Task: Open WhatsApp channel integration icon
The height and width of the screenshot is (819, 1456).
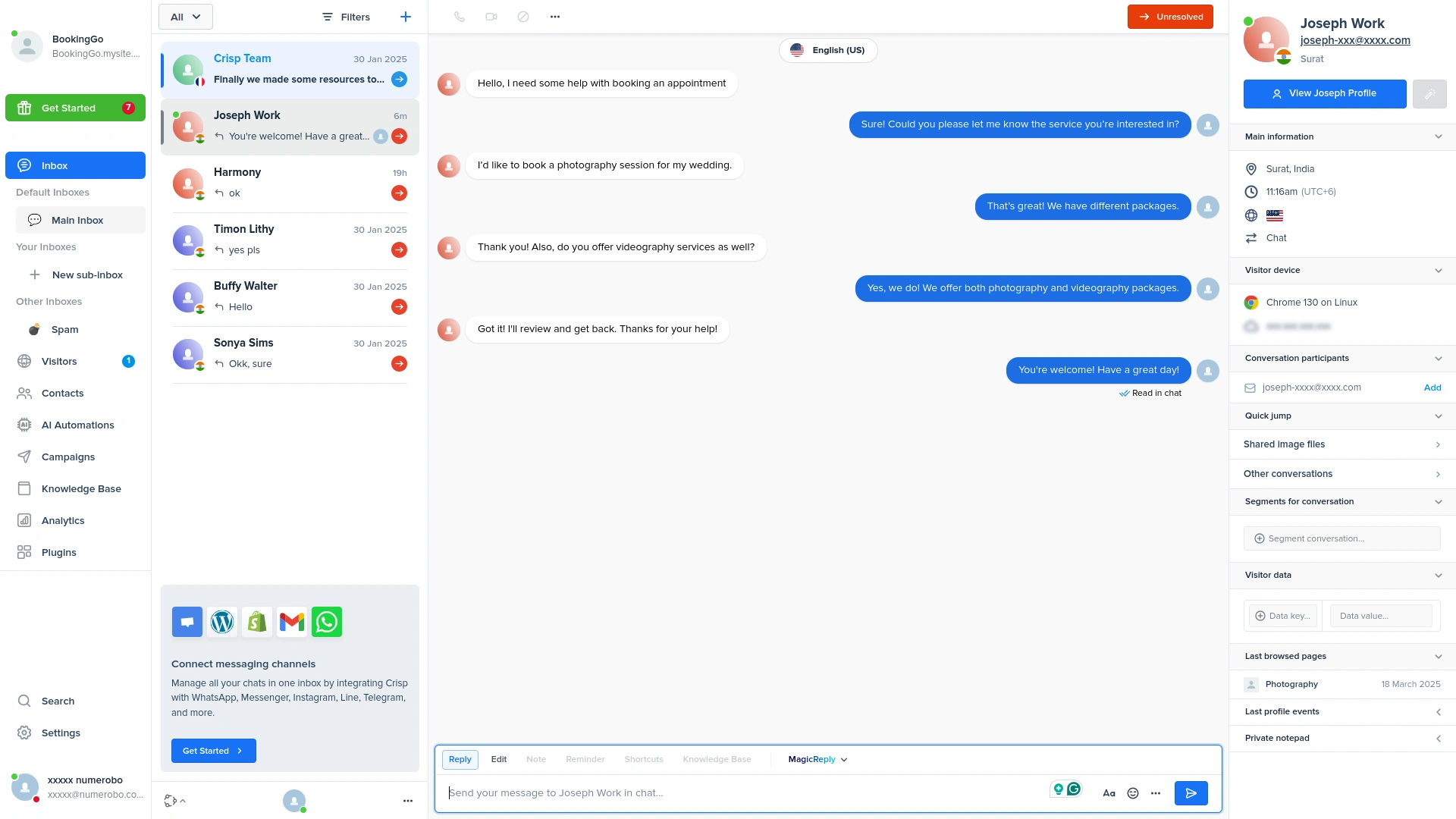Action: pyautogui.click(x=327, y=622)
